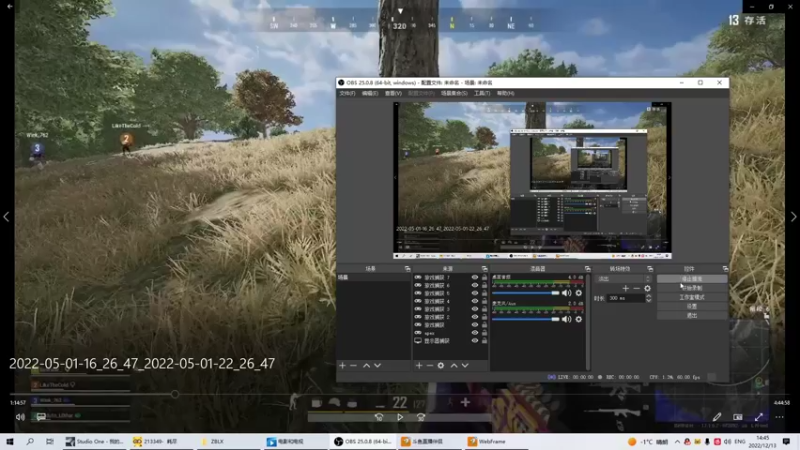
Task: Click the Start Recording button in Controls
Action: point(692,288)
